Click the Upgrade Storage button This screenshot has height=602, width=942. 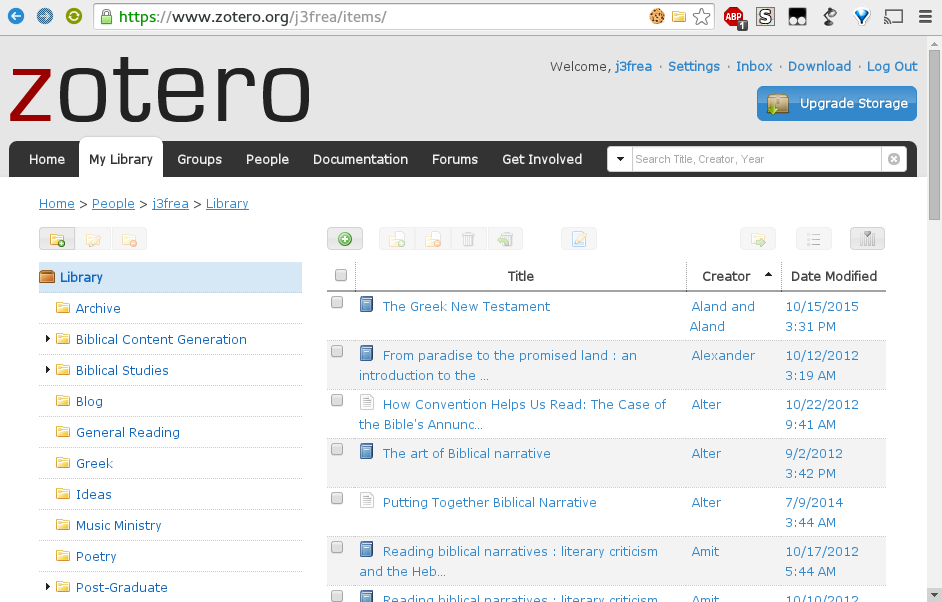coord(837,103)
